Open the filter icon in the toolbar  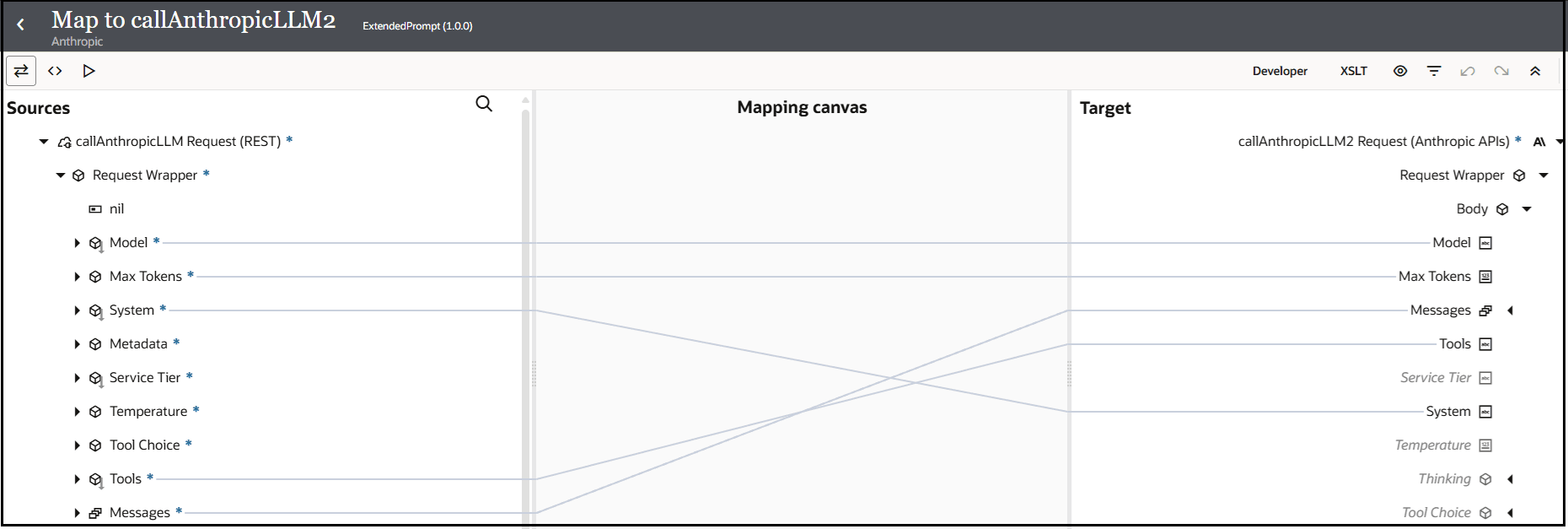[1434, 71]
